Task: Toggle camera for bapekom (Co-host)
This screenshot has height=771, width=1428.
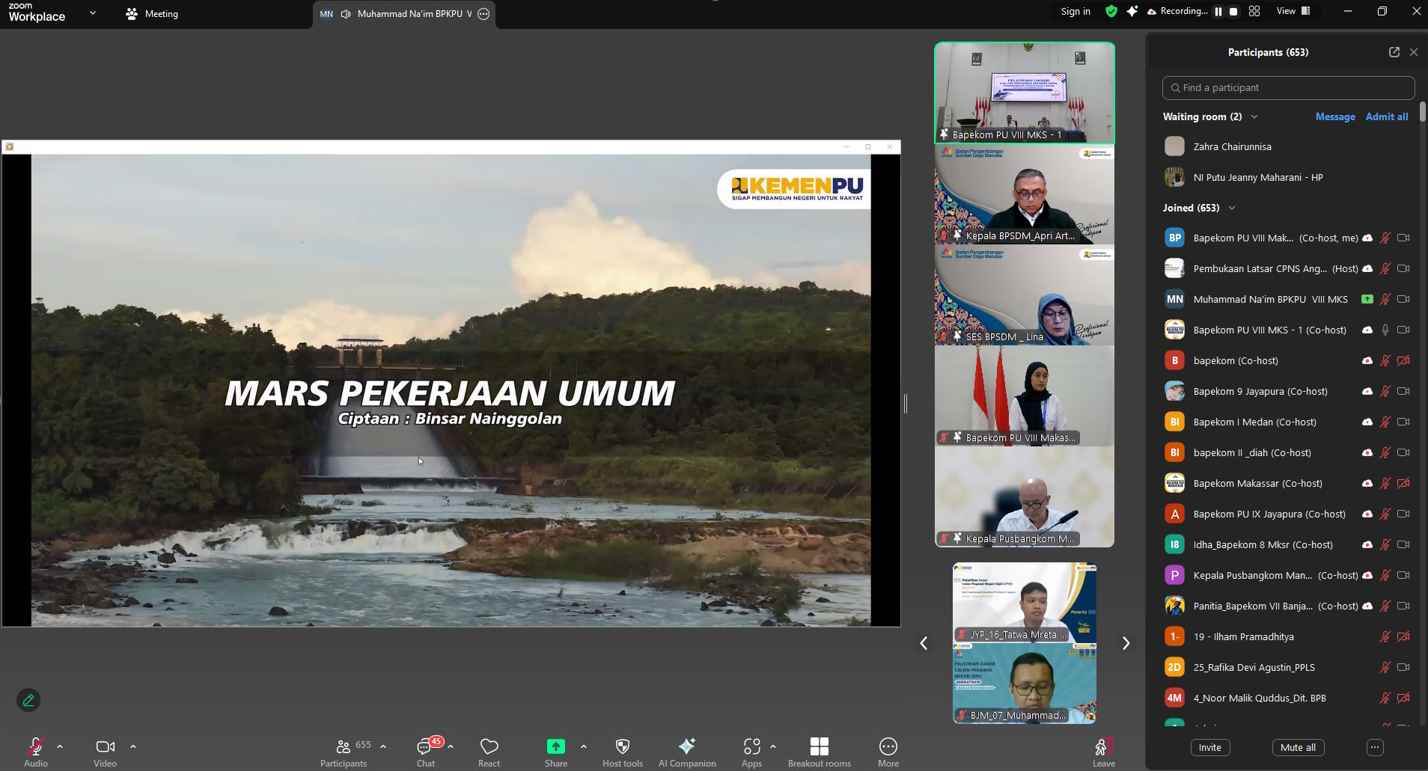Action: coord(1403,360)
